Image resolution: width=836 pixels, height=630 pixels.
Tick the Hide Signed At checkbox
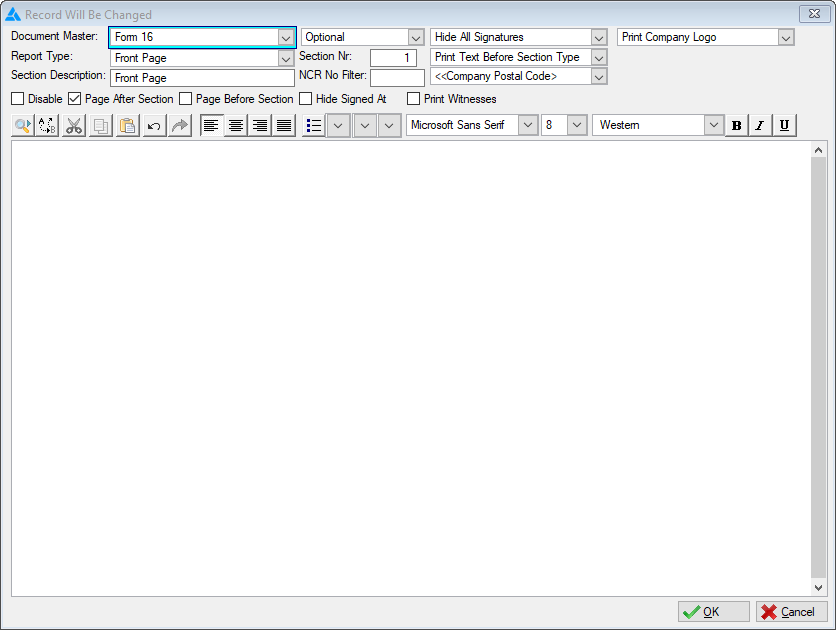pyautogui.click(x=306, y=99)
